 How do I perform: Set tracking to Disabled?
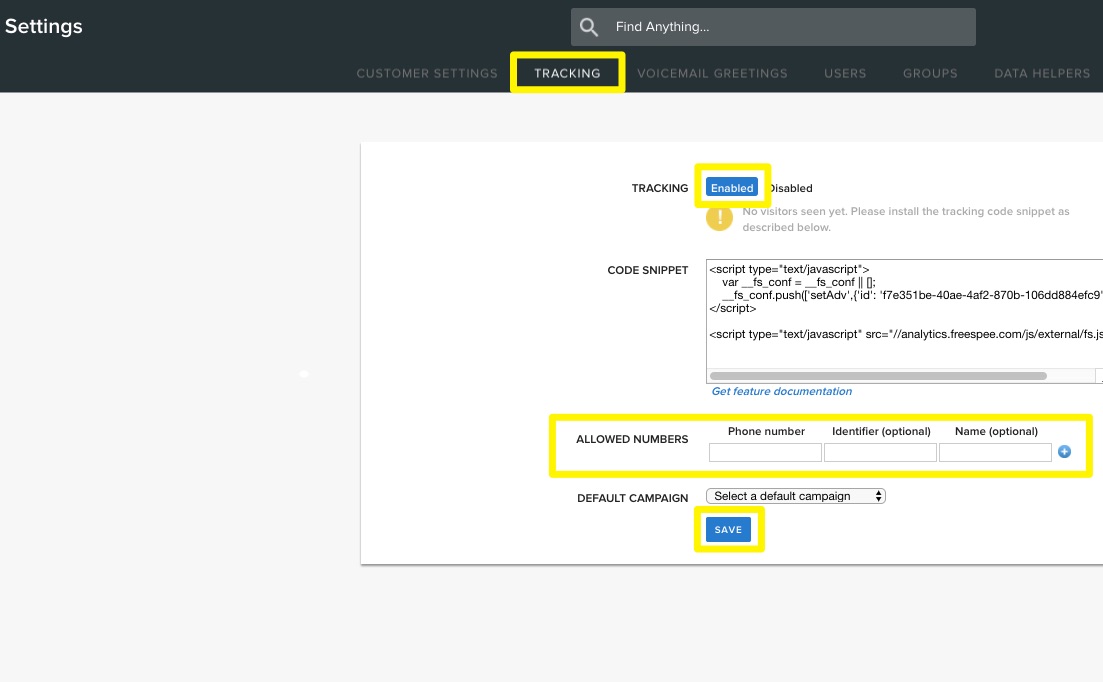click(791, 188)
